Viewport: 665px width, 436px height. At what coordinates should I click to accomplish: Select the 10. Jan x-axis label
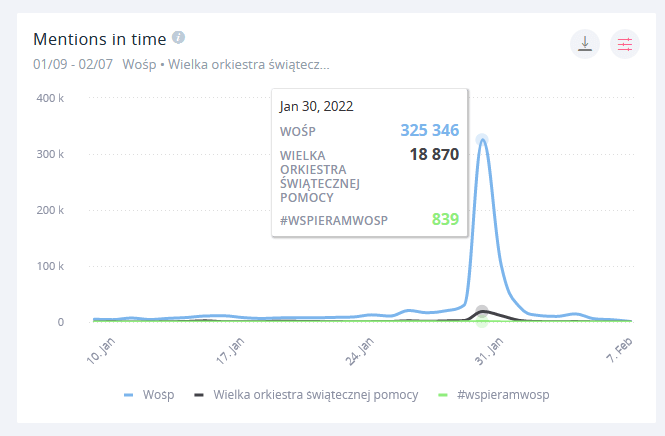99,352
